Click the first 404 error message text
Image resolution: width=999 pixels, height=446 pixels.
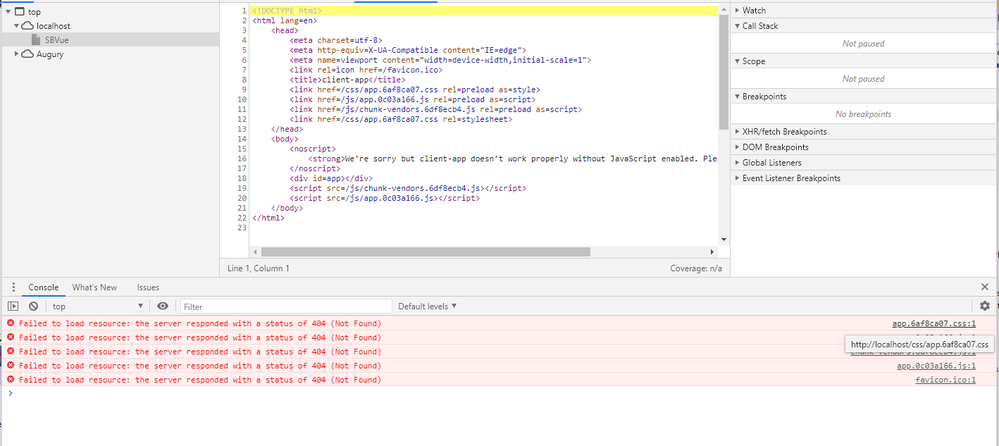click(200, 324)
